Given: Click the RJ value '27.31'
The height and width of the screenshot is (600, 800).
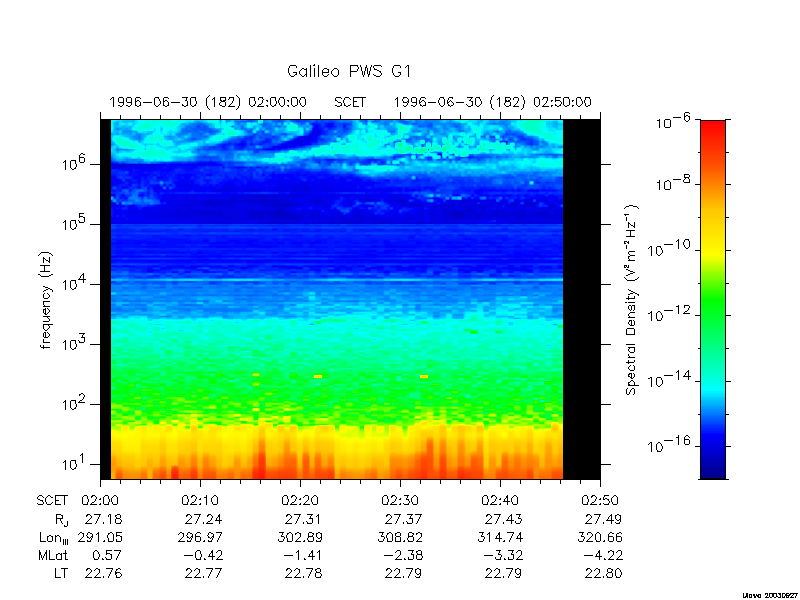Looking at the screenshot, I should (x=304, y=519).
